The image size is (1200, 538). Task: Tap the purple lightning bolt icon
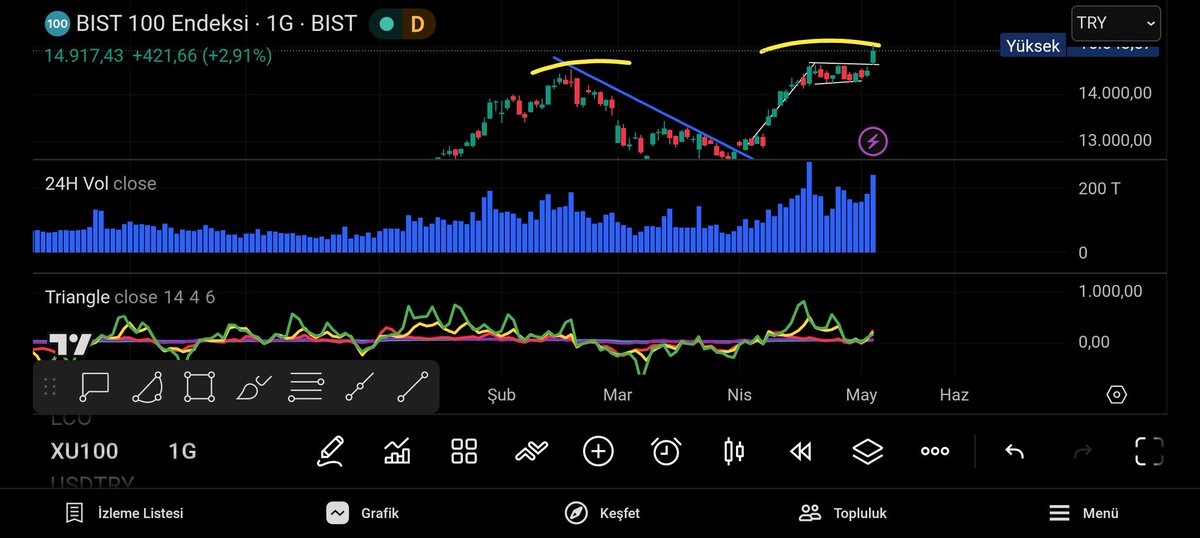[873, 141]
